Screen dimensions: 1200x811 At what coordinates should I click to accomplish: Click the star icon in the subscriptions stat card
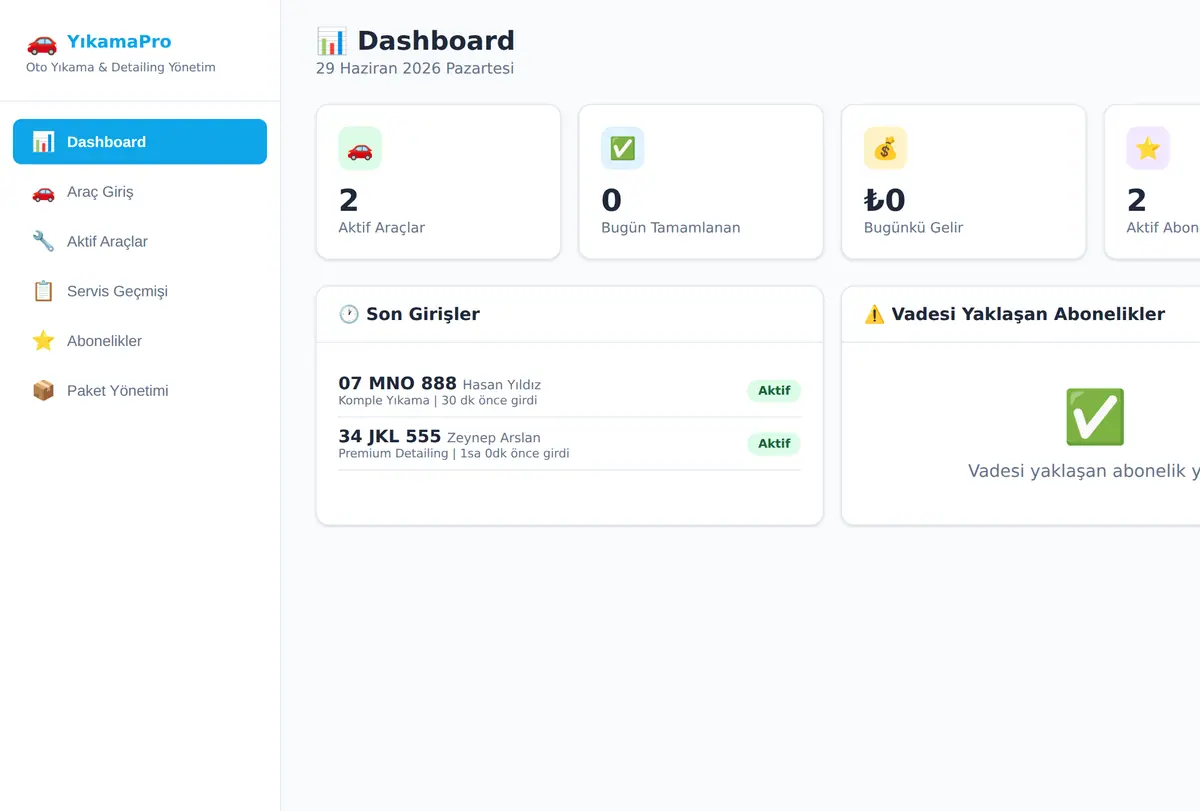pos(1148,149)
